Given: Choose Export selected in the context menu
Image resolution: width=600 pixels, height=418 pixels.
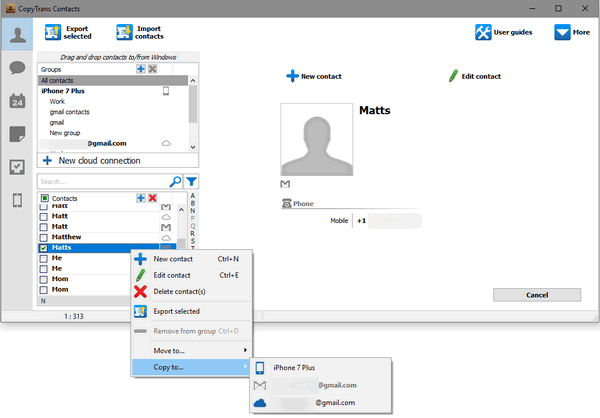Looking at the screenshot, I should tap(191, 312).
